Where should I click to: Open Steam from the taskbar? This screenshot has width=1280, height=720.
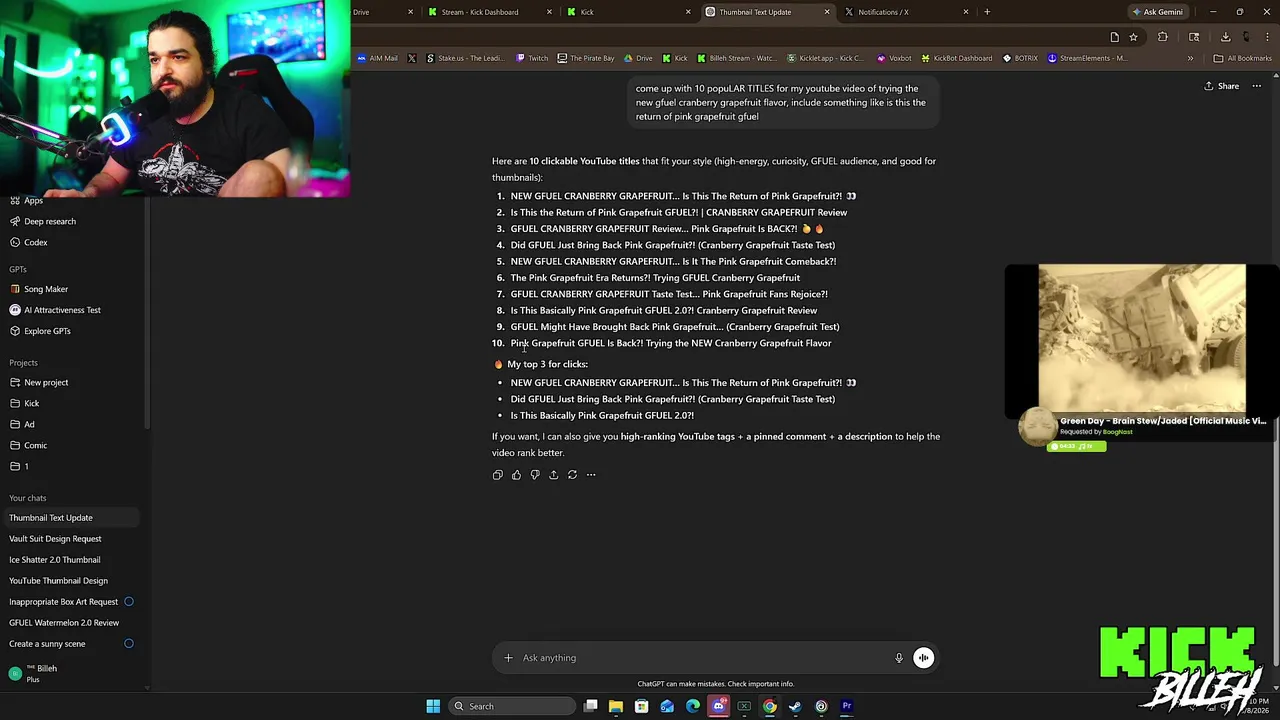click(795, 706)
